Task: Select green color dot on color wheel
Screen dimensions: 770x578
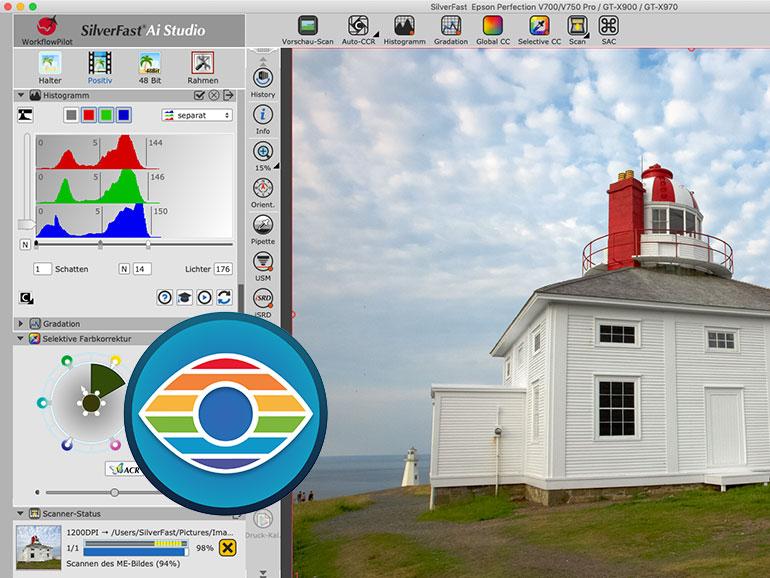Action: click(67, 361)
